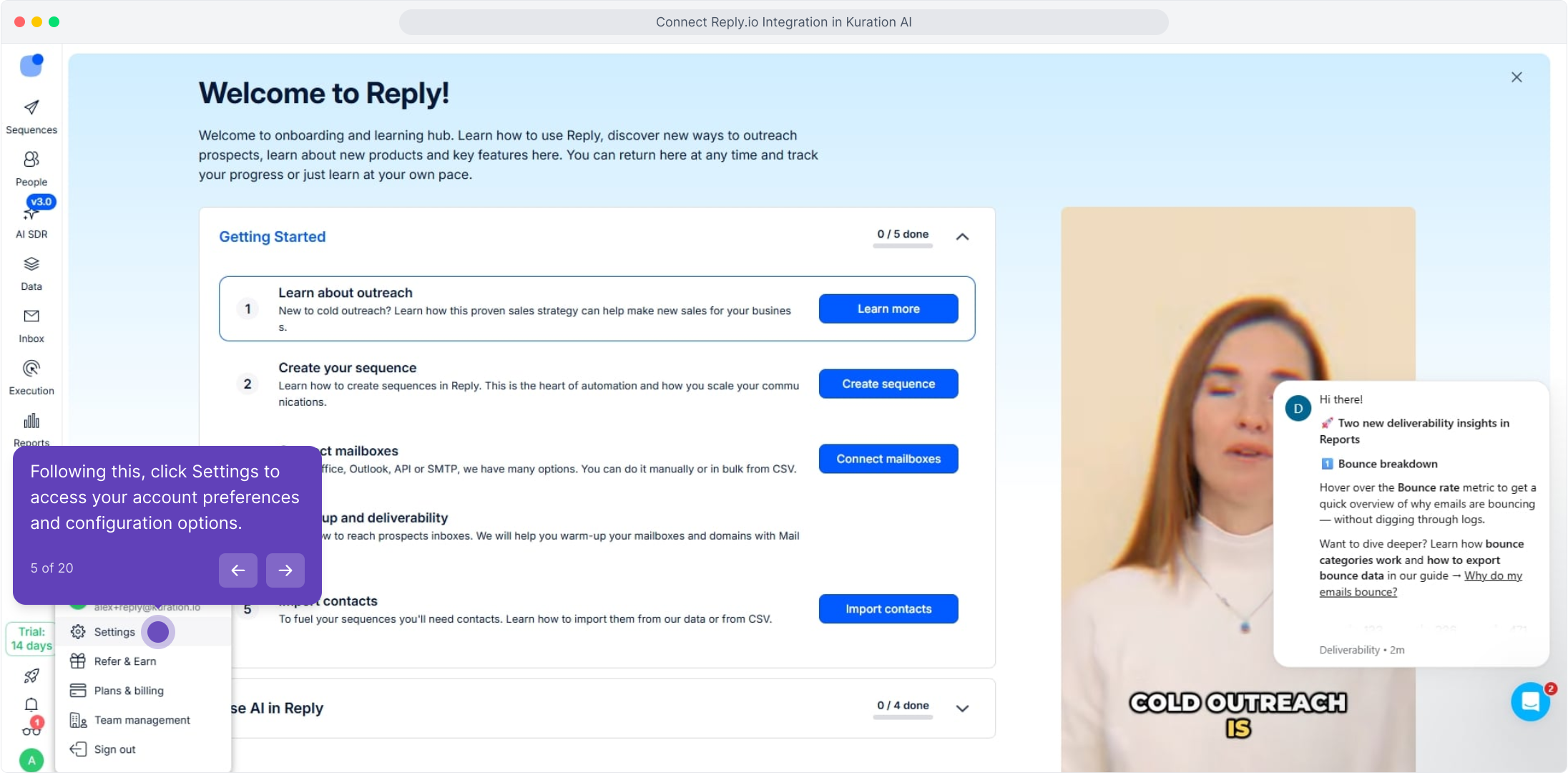Click the Getting Started heading
The height and width of the screenshot is (773, 1568).
pyautogui.click(x=273, y=237)
